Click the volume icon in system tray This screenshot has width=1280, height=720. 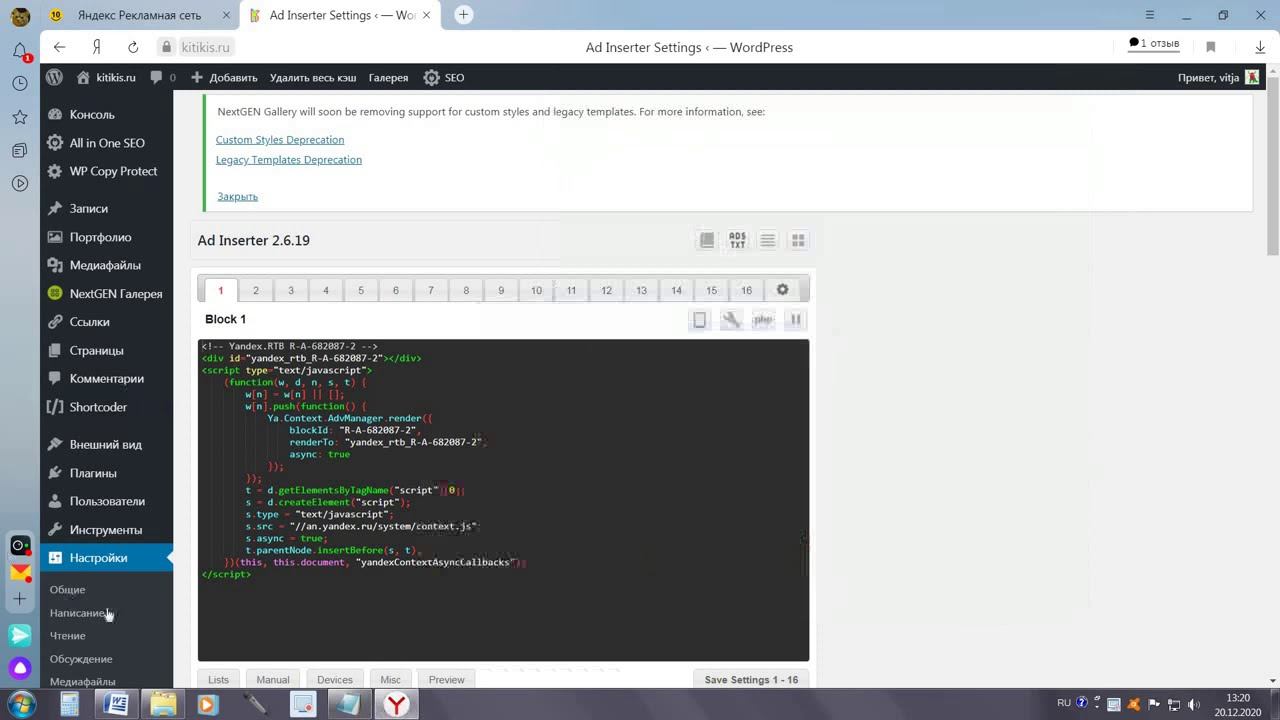pos(1193,704)
